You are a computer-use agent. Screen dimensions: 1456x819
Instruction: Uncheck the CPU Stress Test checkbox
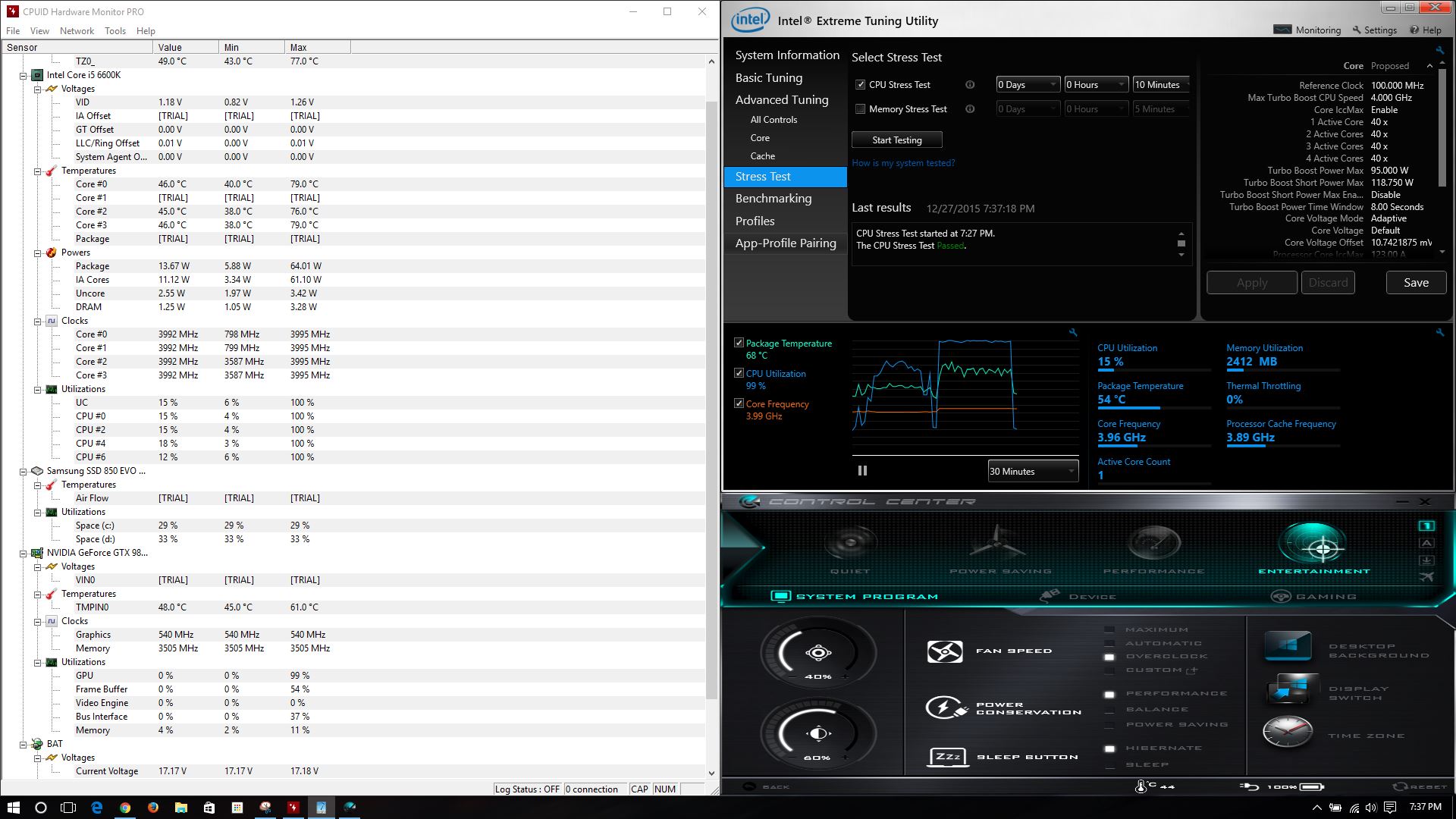[x=860, y=85]
